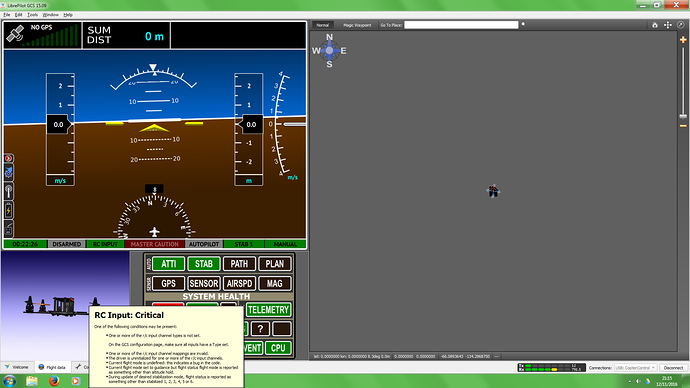Open Firefox from the taskbar
This screenshot has height=388, width=690.
click(x=54, y=381)
